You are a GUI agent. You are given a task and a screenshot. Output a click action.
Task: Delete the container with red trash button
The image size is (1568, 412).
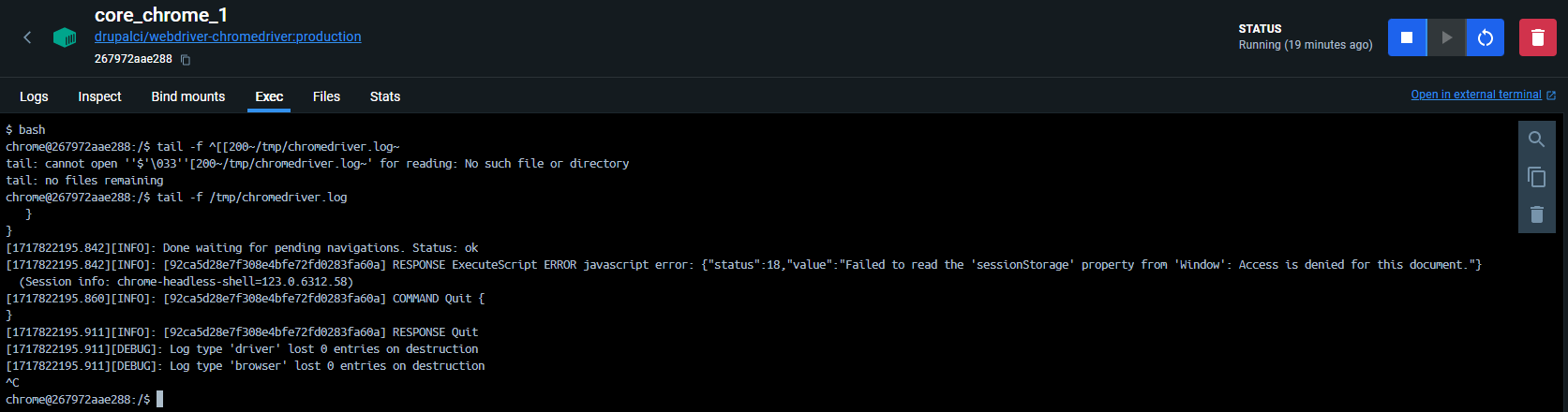1537,37
